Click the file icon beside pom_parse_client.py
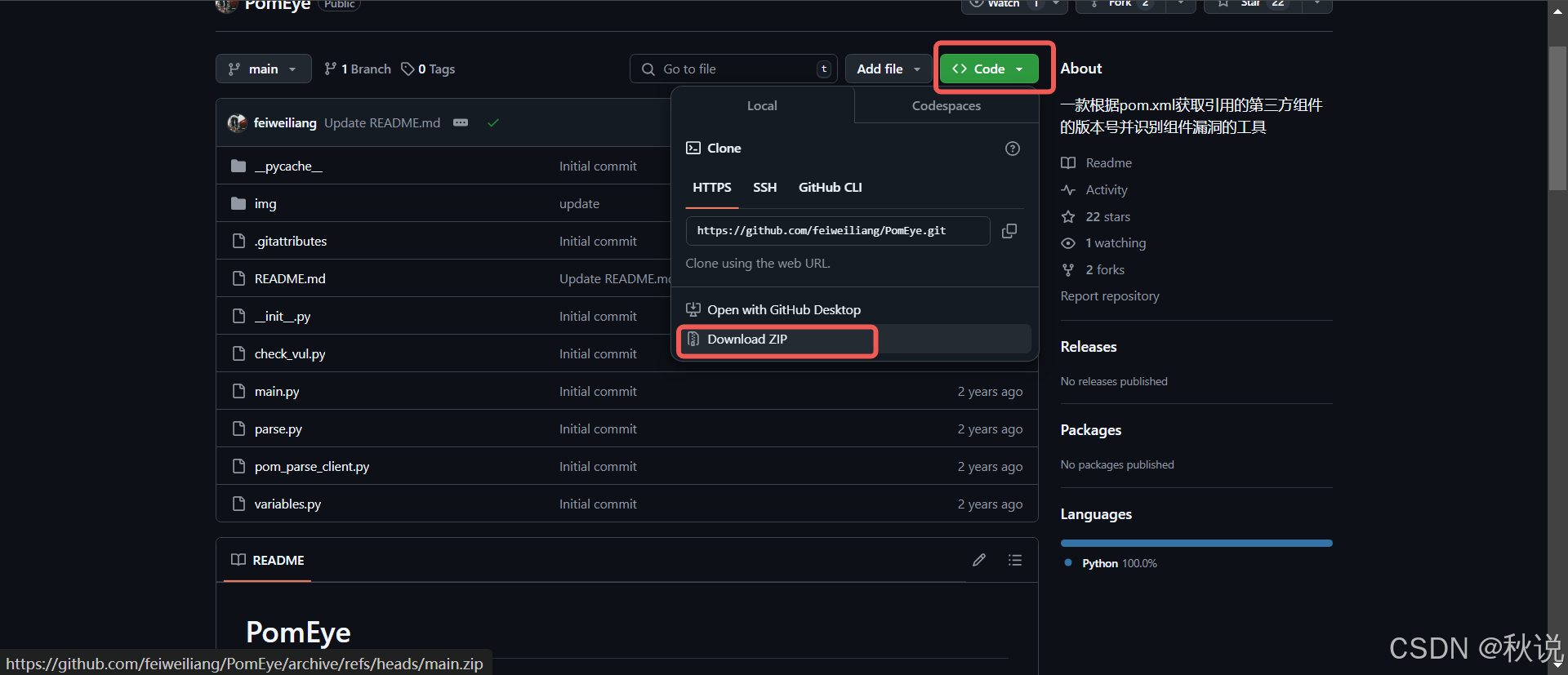Image resolution: width=1568 pixels, height=675 pixels. tap(238, 466)
